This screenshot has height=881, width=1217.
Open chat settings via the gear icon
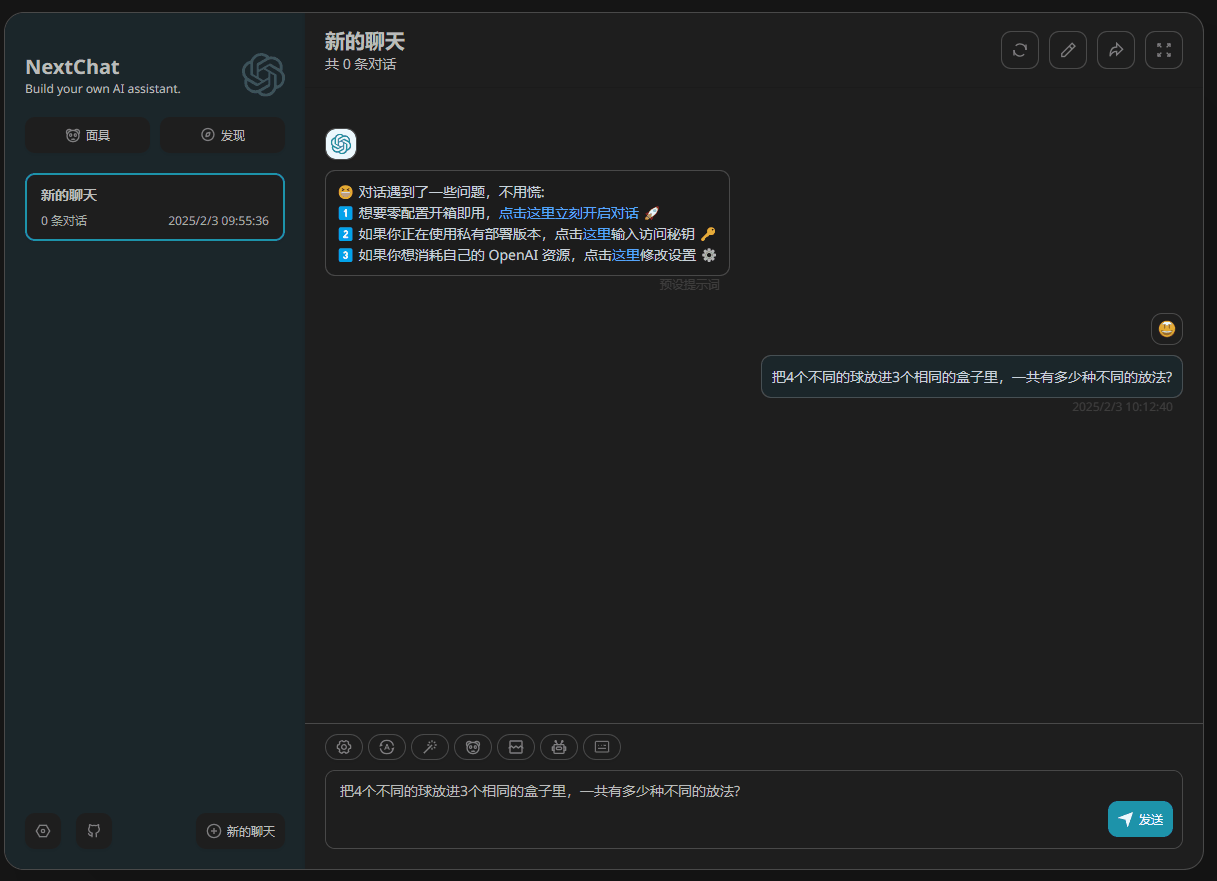coord(343,746)
